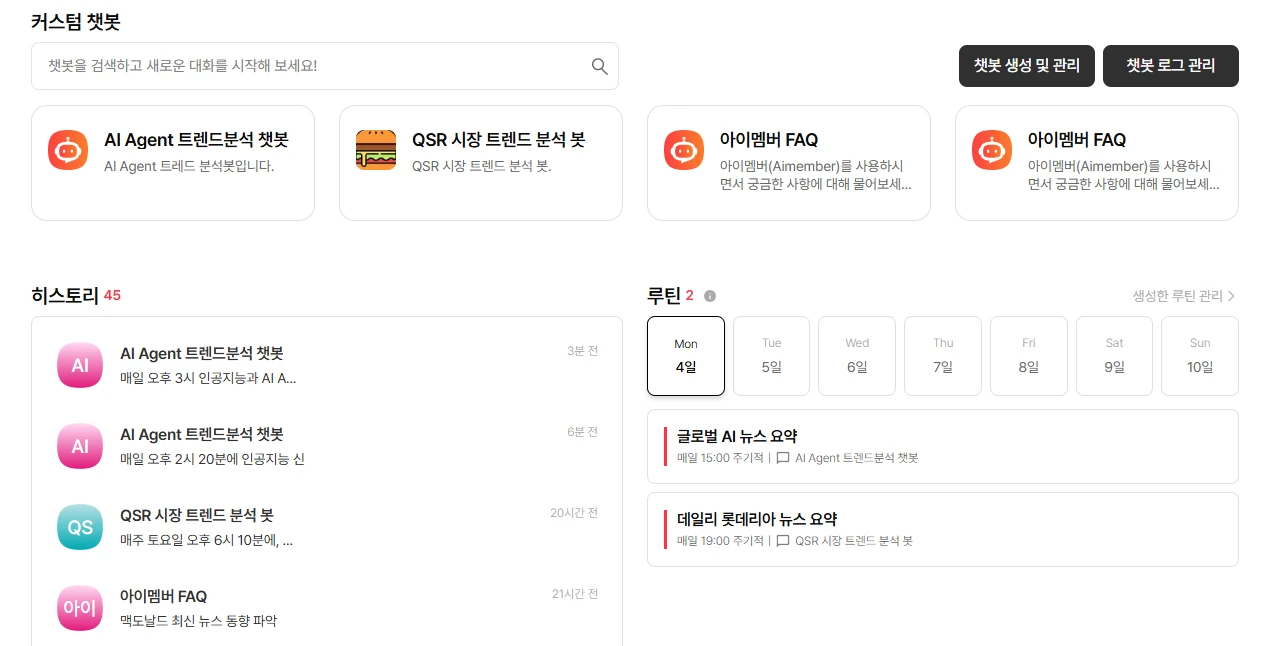Open the third 아이멤버 FAQ chatbot card
1262x646 pixels.
coord(788,162)
